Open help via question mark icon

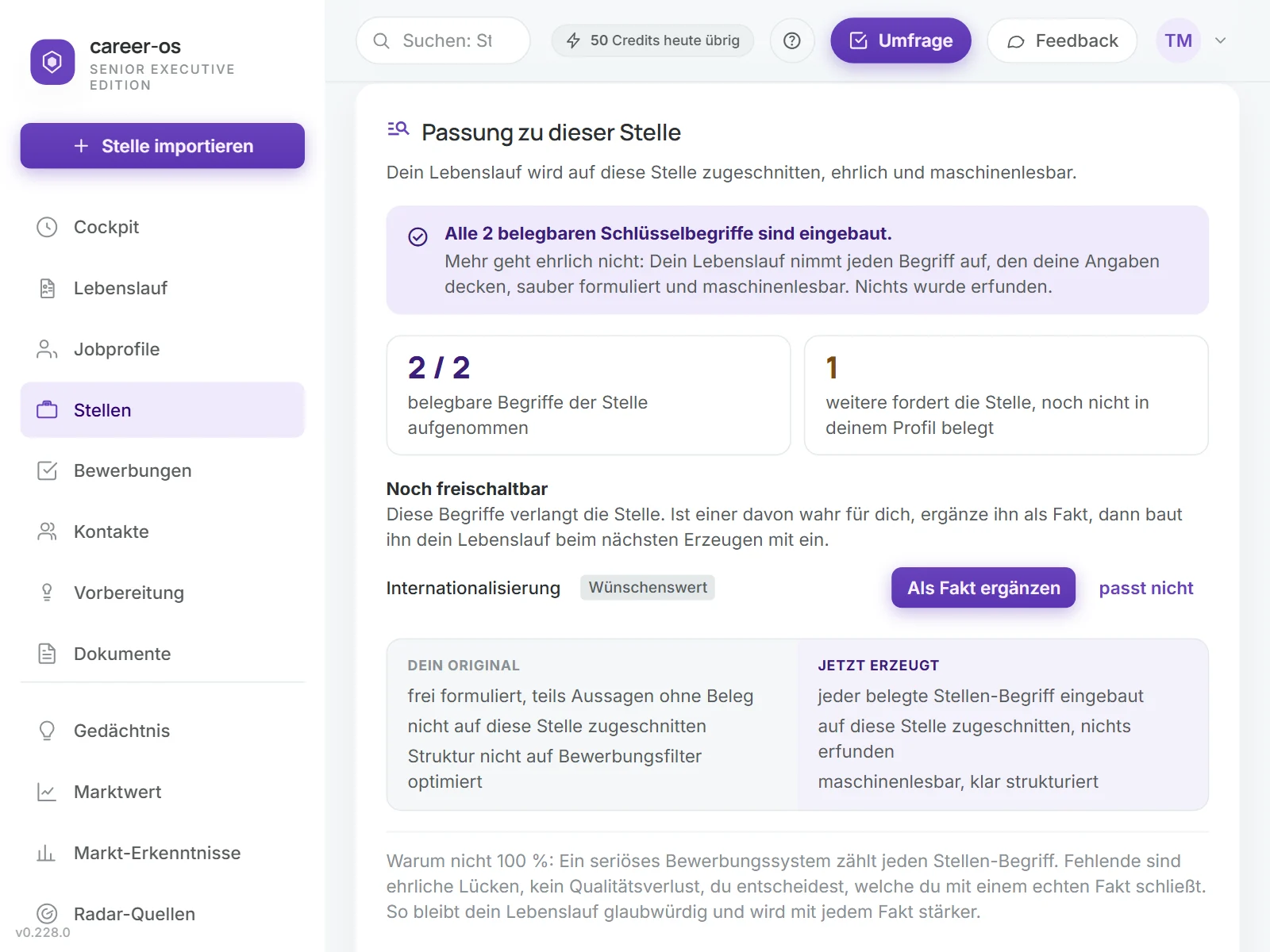click(791, 40)
